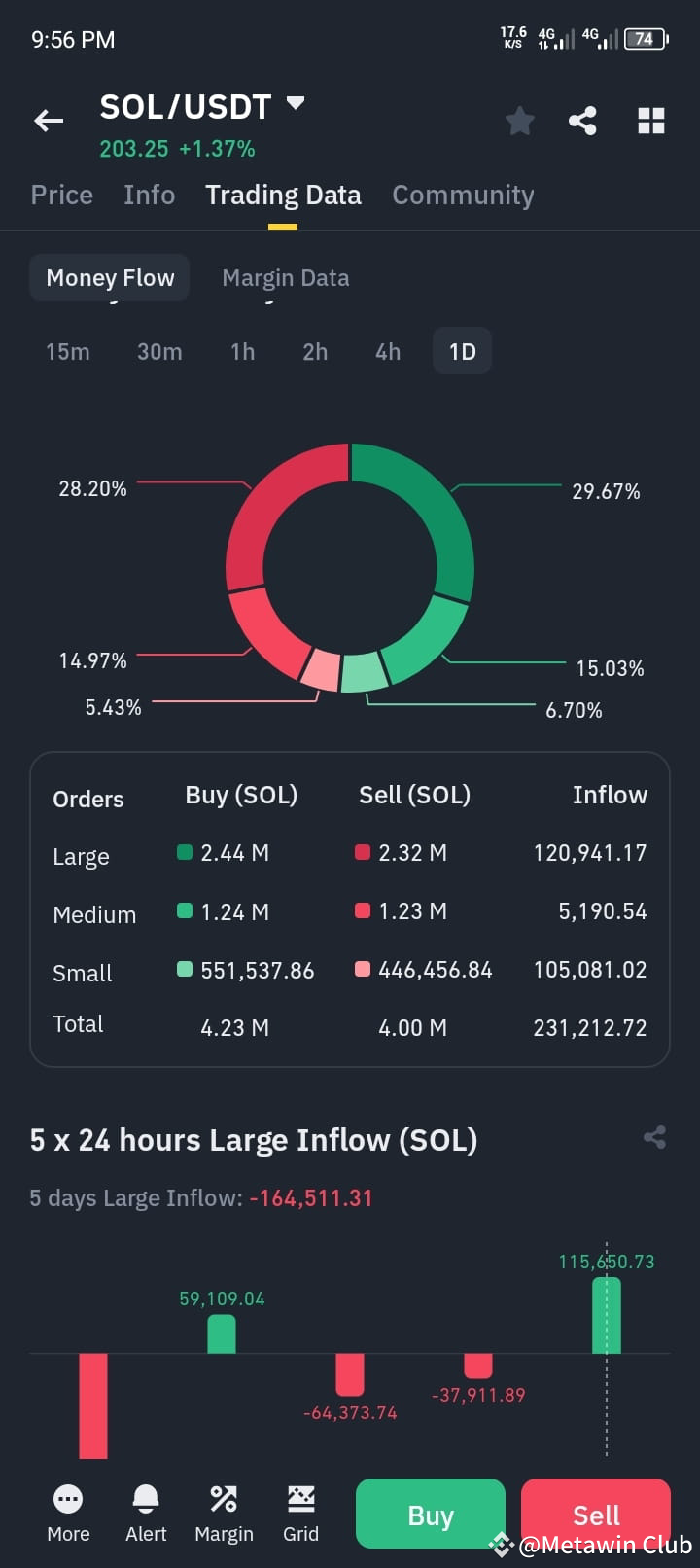Select the 4h time interval
Viewport: 700px width, 1568px height.
pyautogui.click(x=388, y=351)
